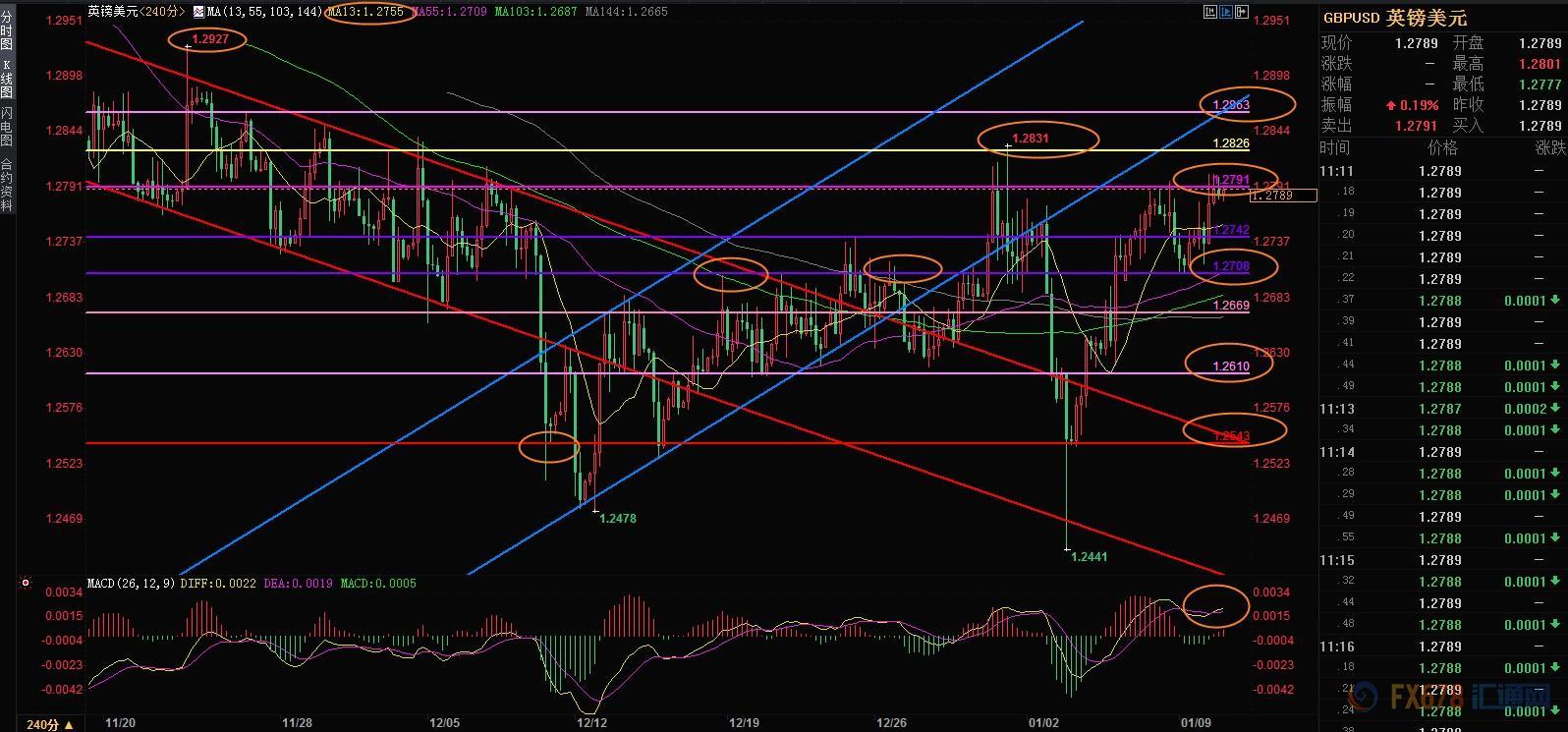The width and height of the screenshot is (1568, 732).
Task: Click the rightmost chart tool icon with arrow
Action: pyautogui.click(x=1242, y=12)
